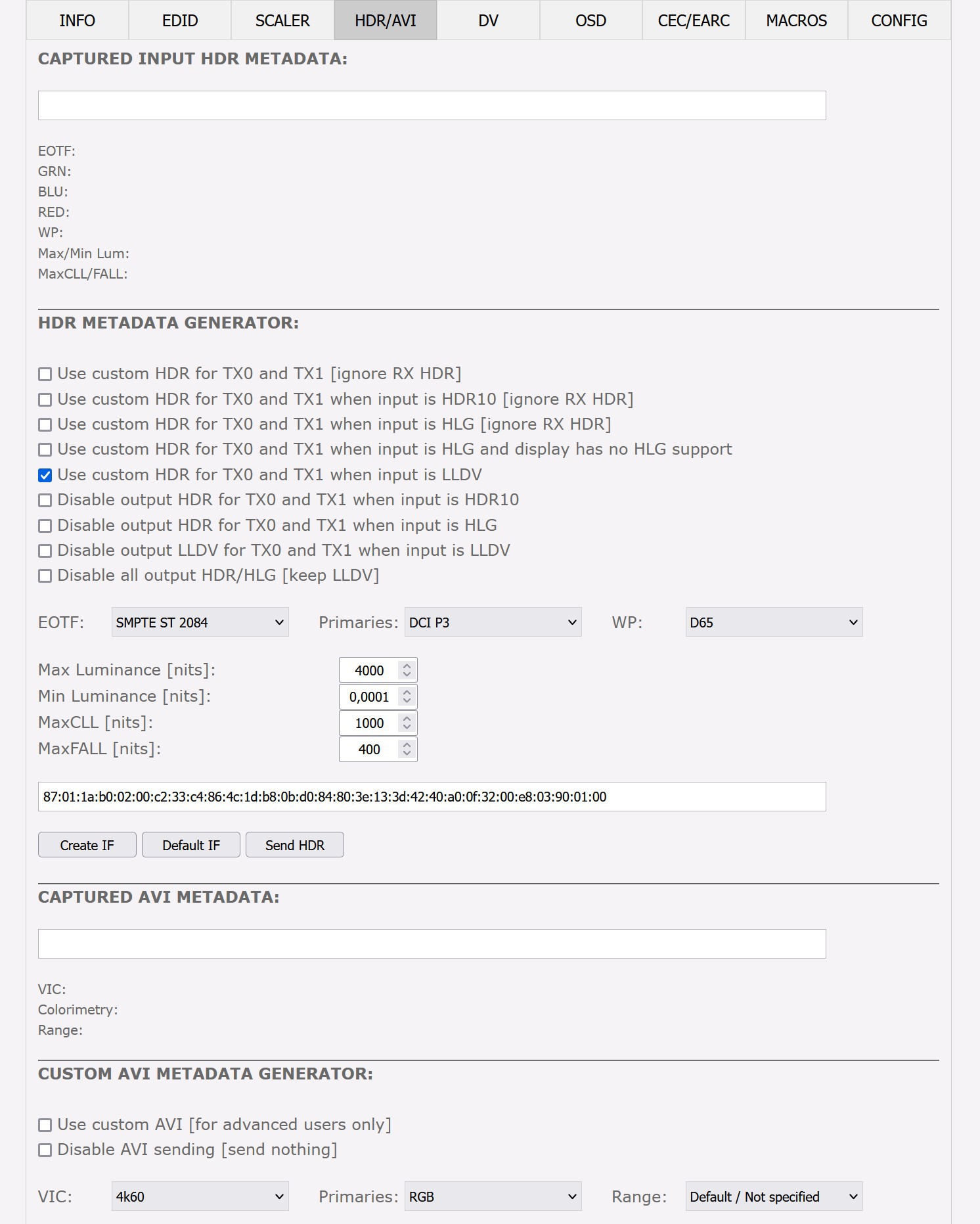Click the Create IF button

[87, 845]
